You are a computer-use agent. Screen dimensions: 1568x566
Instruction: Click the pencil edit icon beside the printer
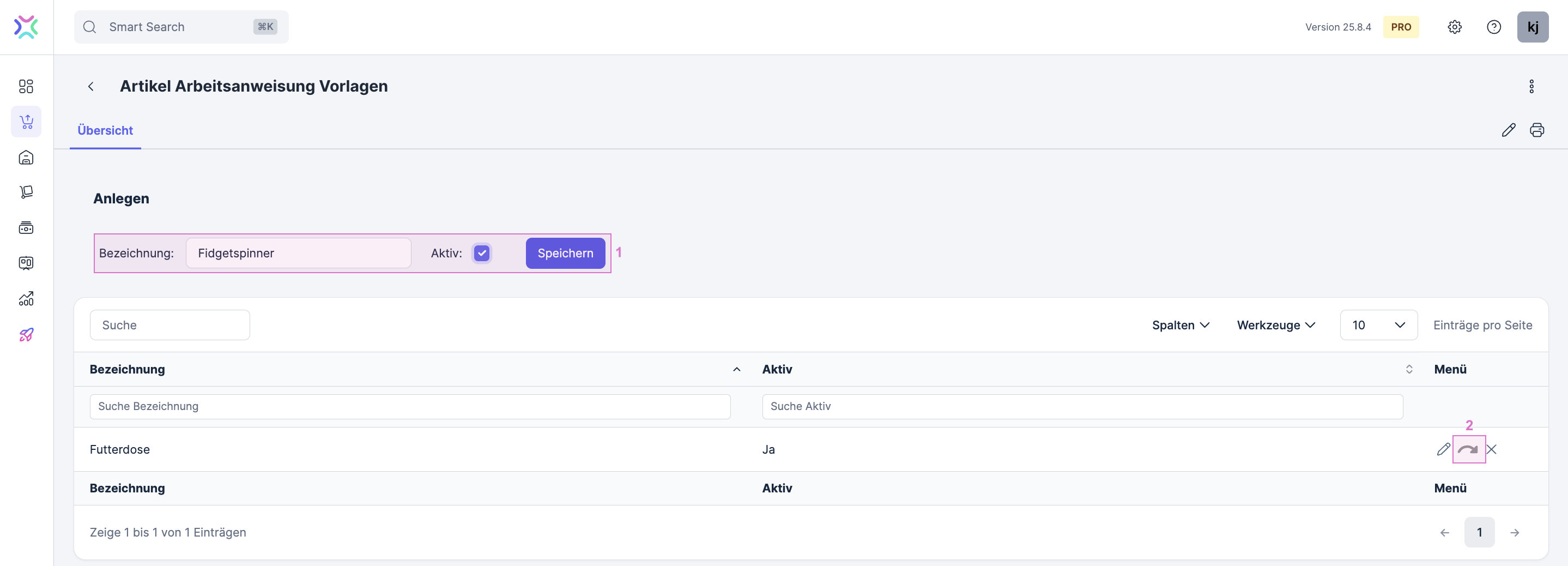pos(1508,130)
